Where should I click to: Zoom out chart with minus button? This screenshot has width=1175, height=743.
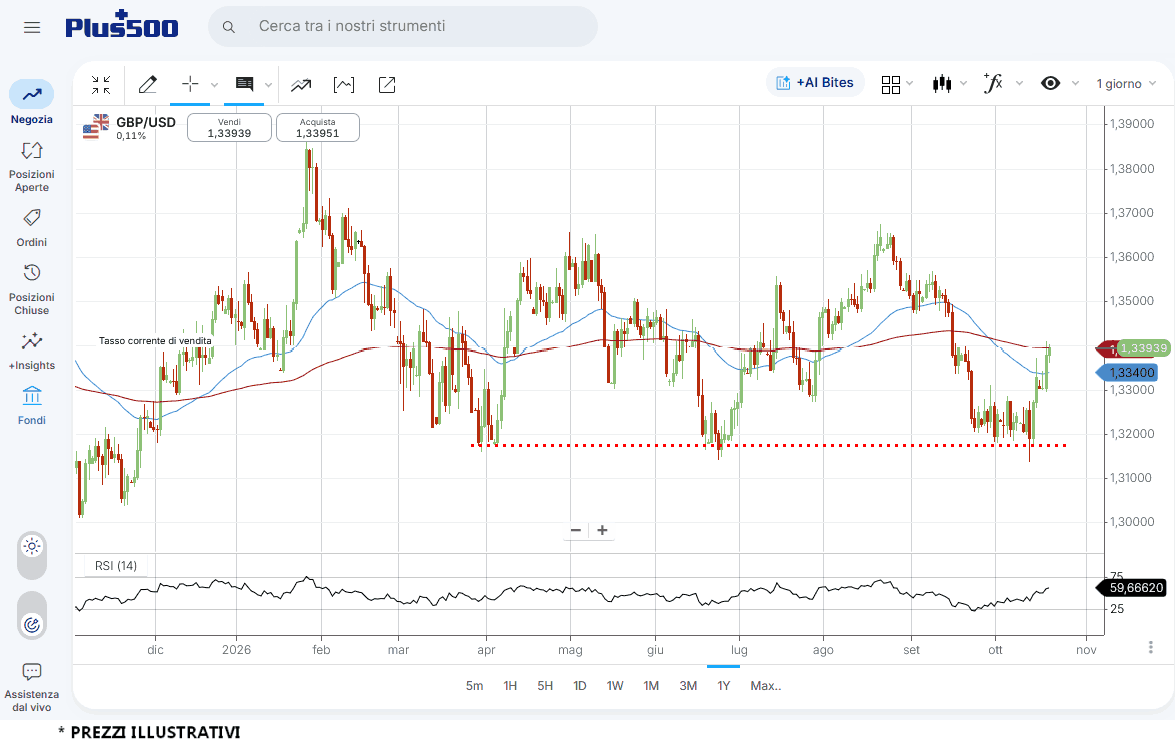pyautogui.click(x=576, y=530)
